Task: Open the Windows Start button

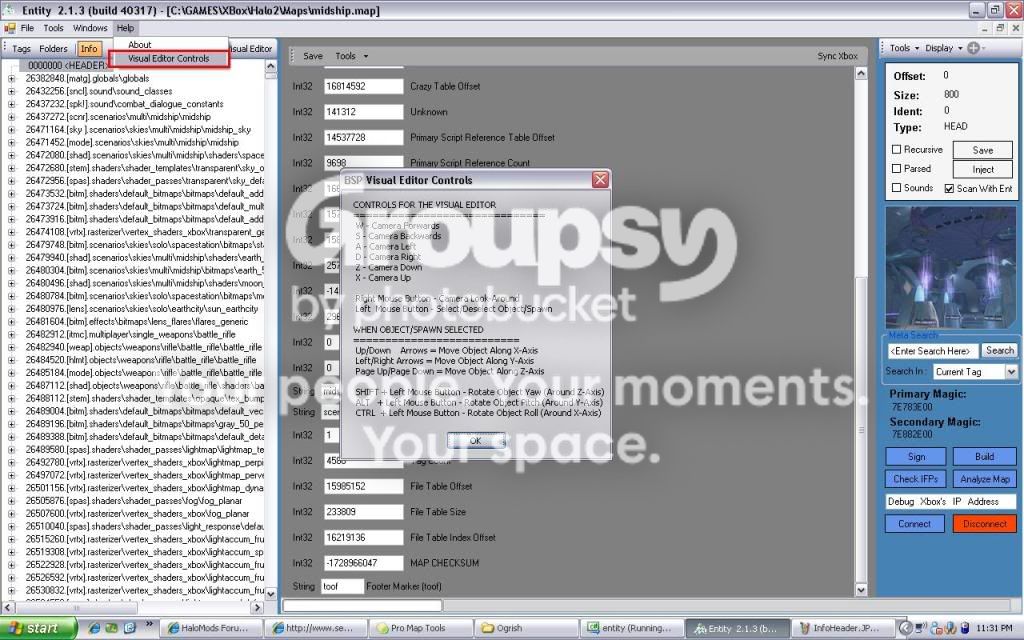Action: coord(38,628)
